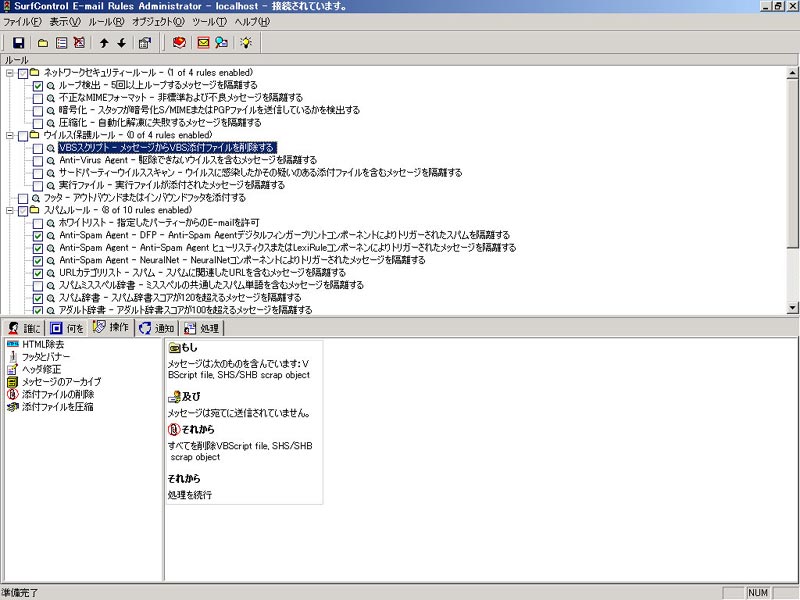Click the light bulb tips icon
Screen dimensions: 800x600
[x=246, y=43]
